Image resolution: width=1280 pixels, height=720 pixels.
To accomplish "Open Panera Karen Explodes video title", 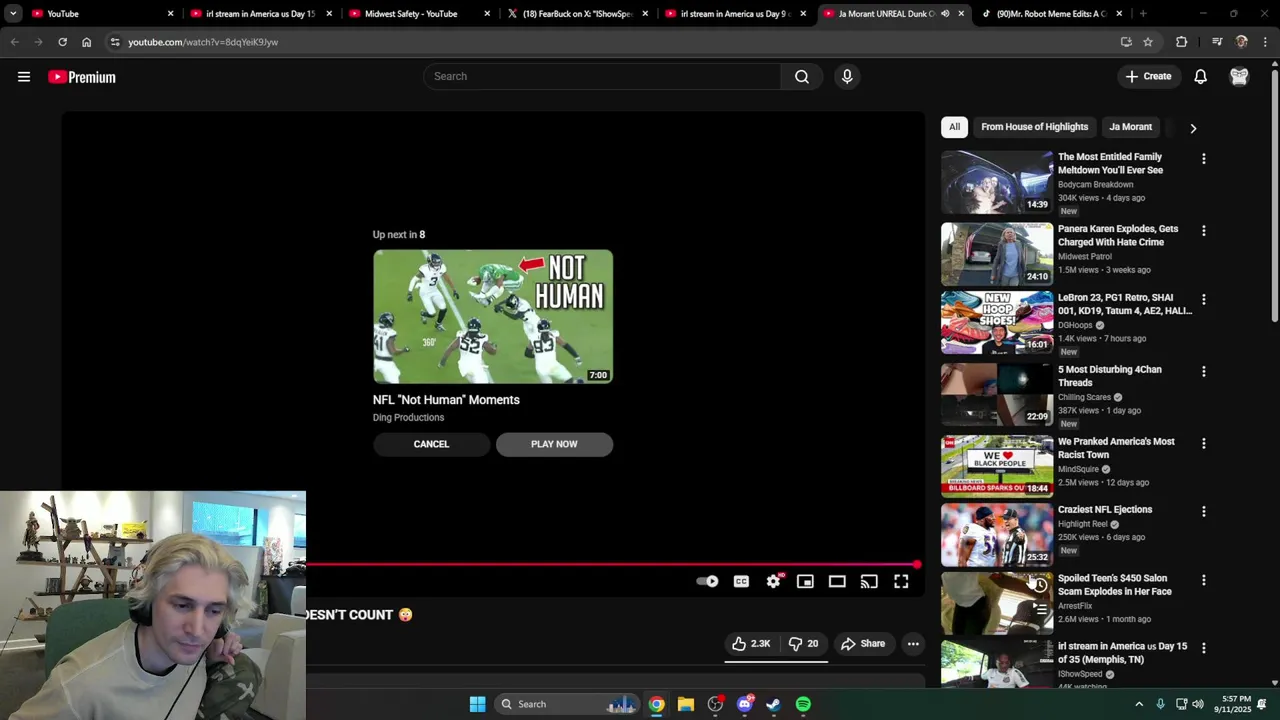I will point(1118,235).
